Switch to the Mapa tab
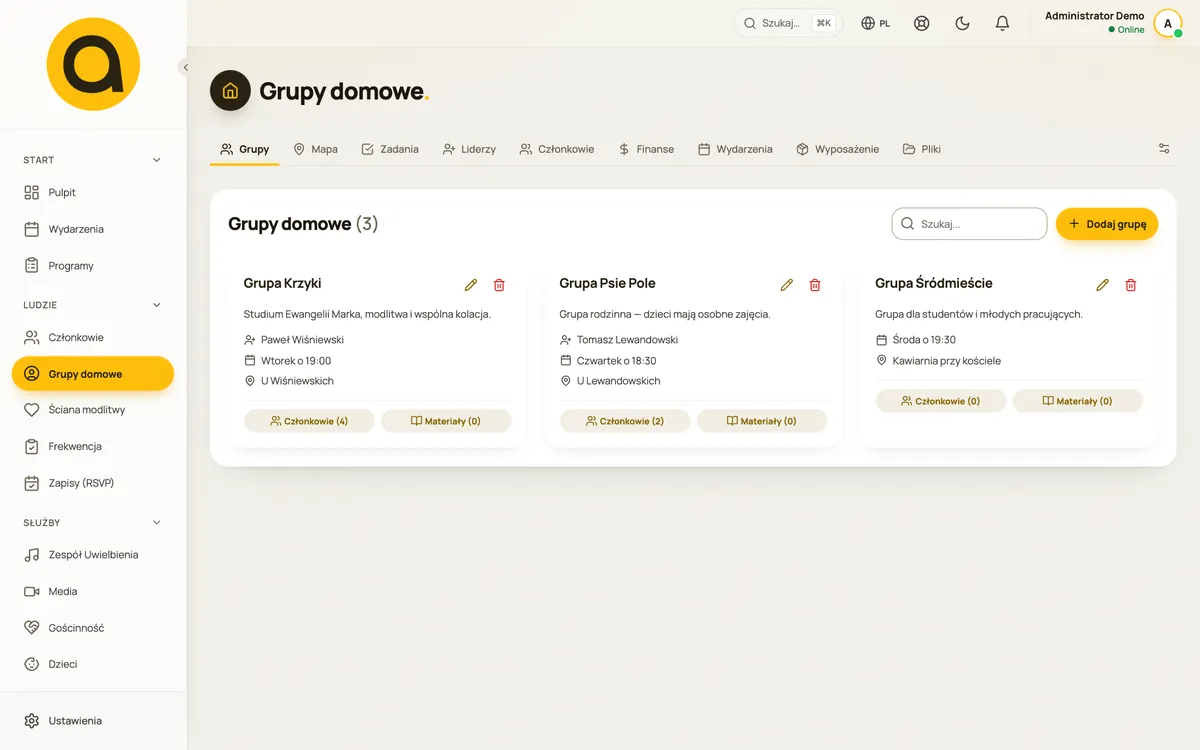The height and width of the screenshot is (750, 1200). tap(315, 149)
